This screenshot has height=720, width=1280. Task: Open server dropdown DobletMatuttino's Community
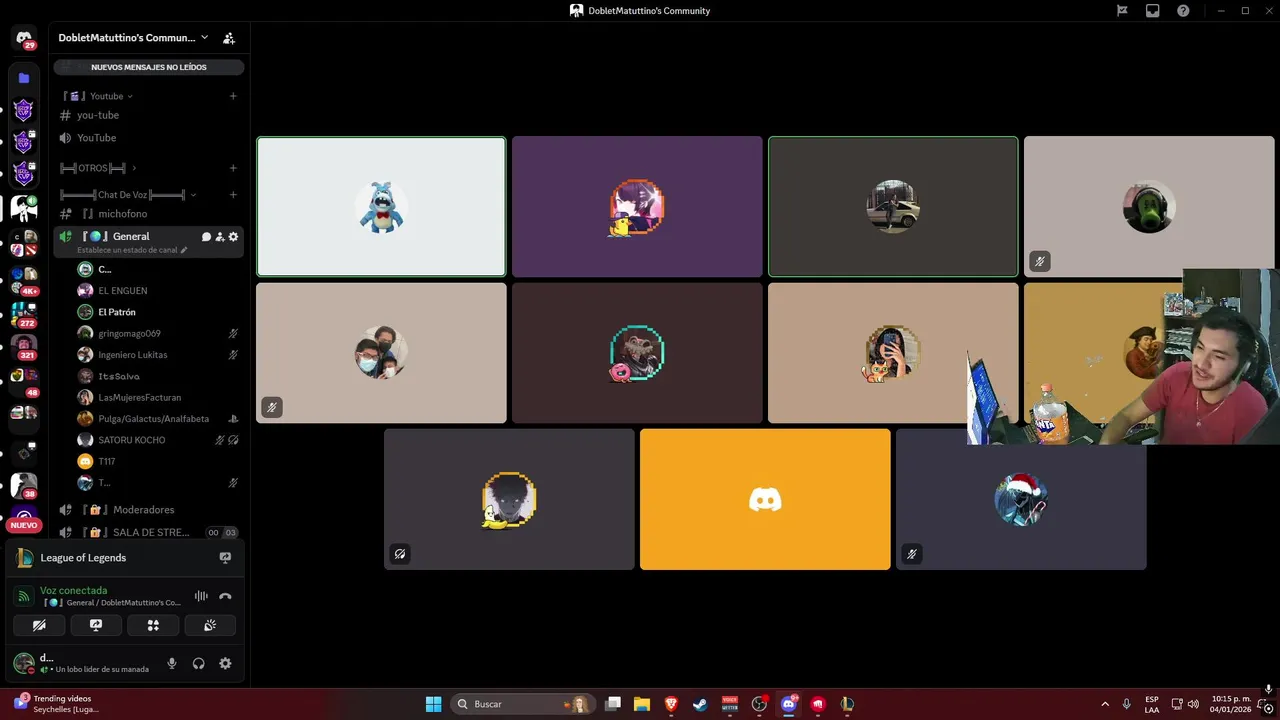133,38
